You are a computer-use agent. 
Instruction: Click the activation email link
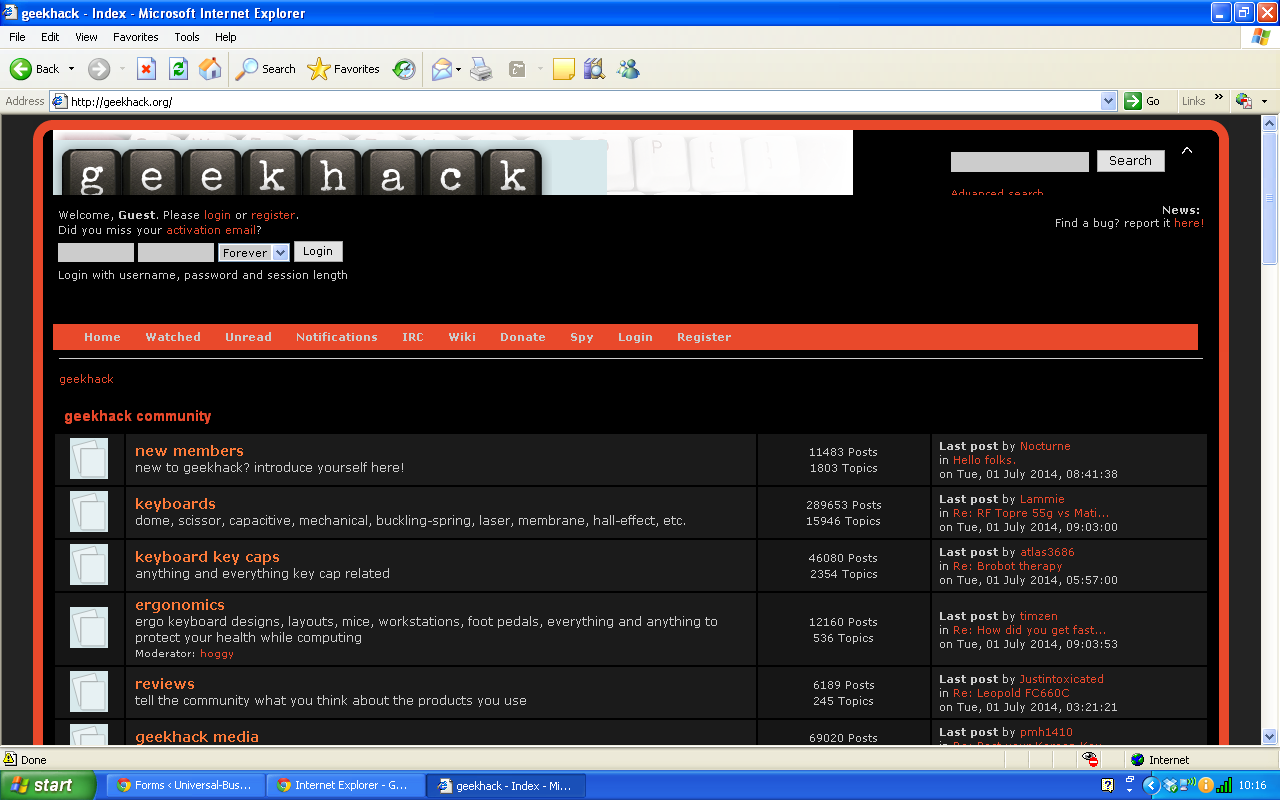tap(211, 230)
